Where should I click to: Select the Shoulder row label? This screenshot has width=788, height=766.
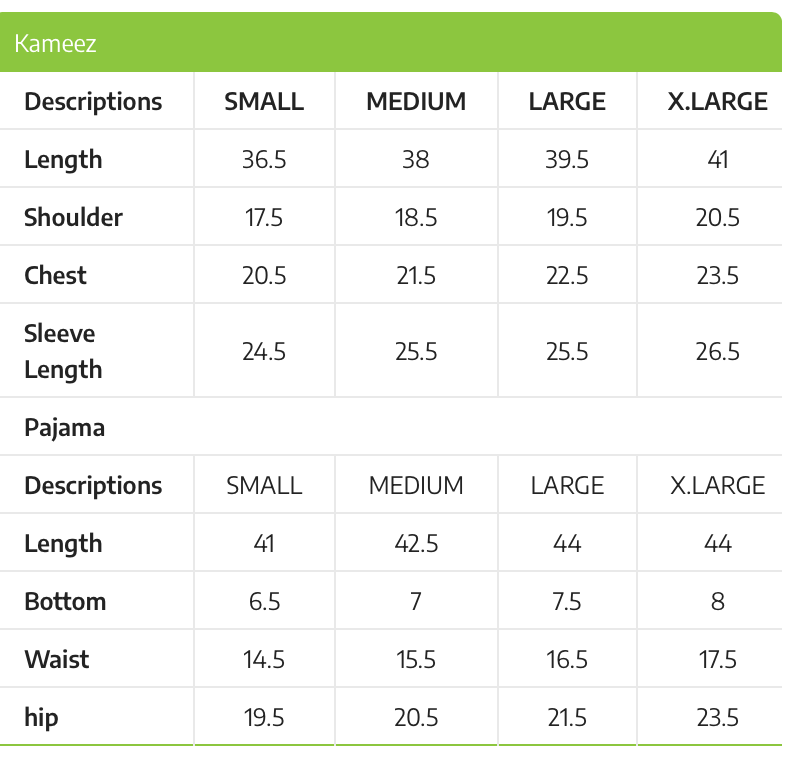tap(73, 218)
